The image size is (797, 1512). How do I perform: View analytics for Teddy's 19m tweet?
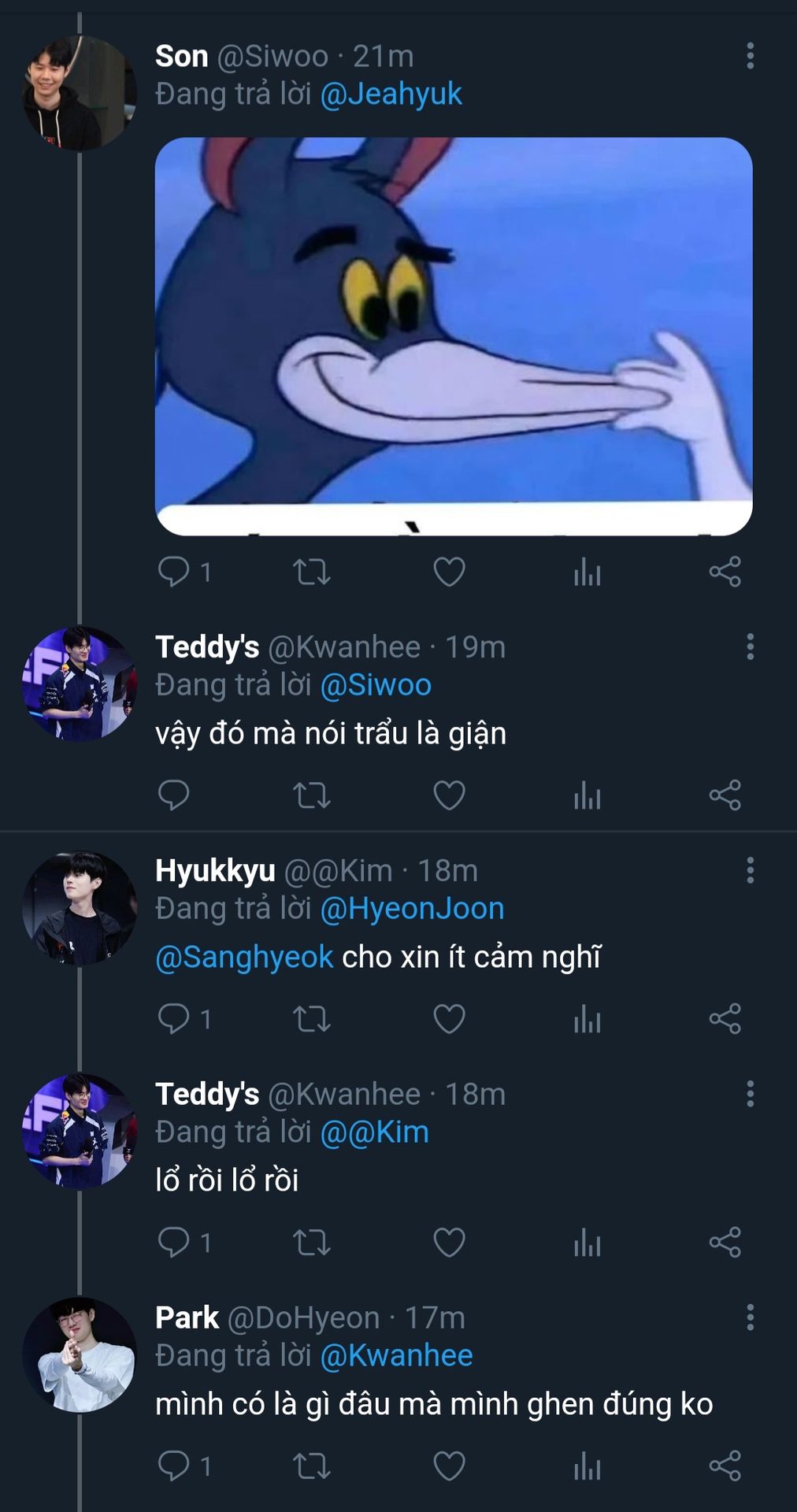[587, 795]
